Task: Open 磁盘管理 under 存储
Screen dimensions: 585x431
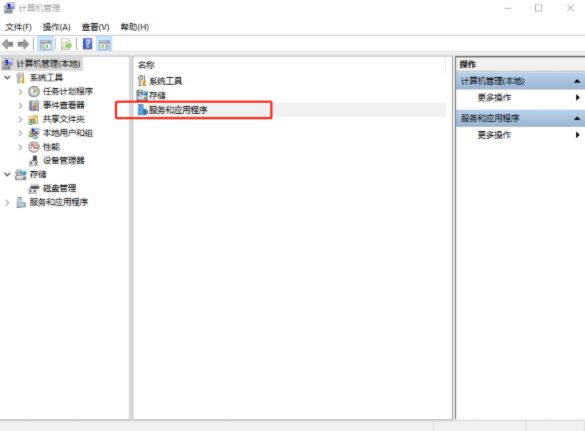Action: click(60, 188)
